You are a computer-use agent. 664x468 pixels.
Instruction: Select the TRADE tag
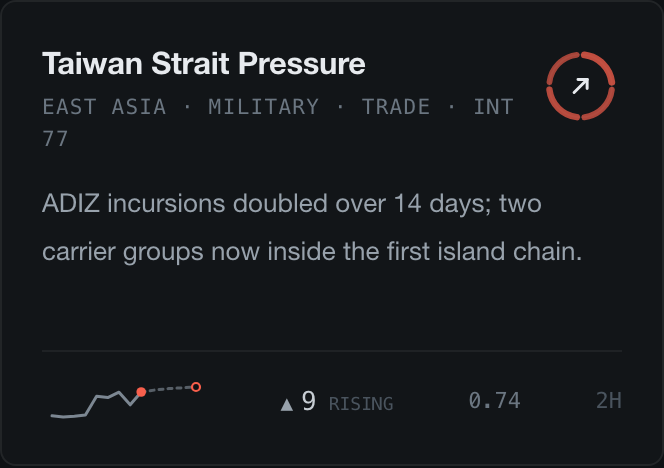(x=396, y=106)
